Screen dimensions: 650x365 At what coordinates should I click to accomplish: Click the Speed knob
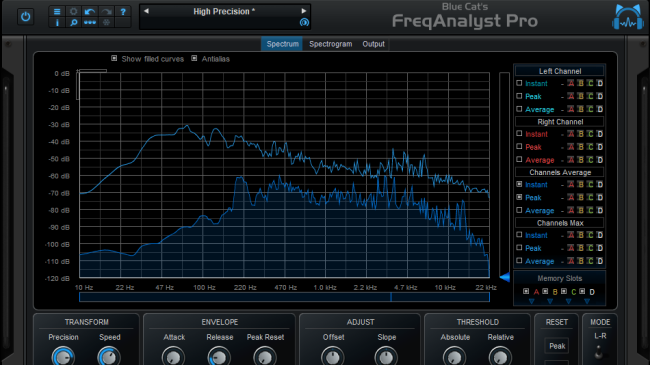(109, 357)
